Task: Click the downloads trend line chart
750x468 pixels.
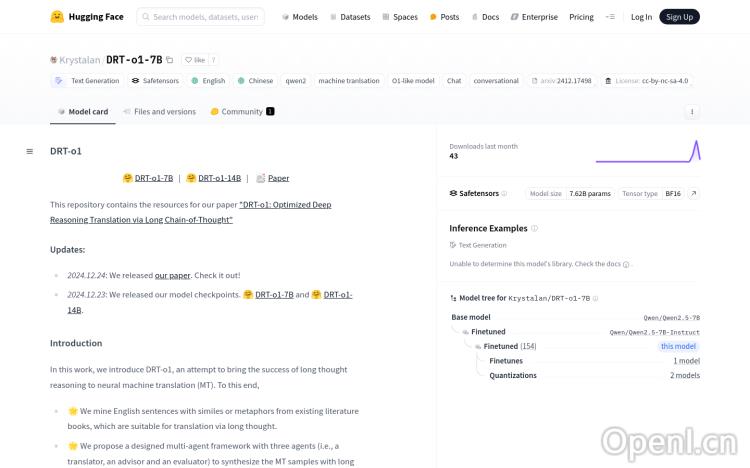Action: tap(647, 151)
